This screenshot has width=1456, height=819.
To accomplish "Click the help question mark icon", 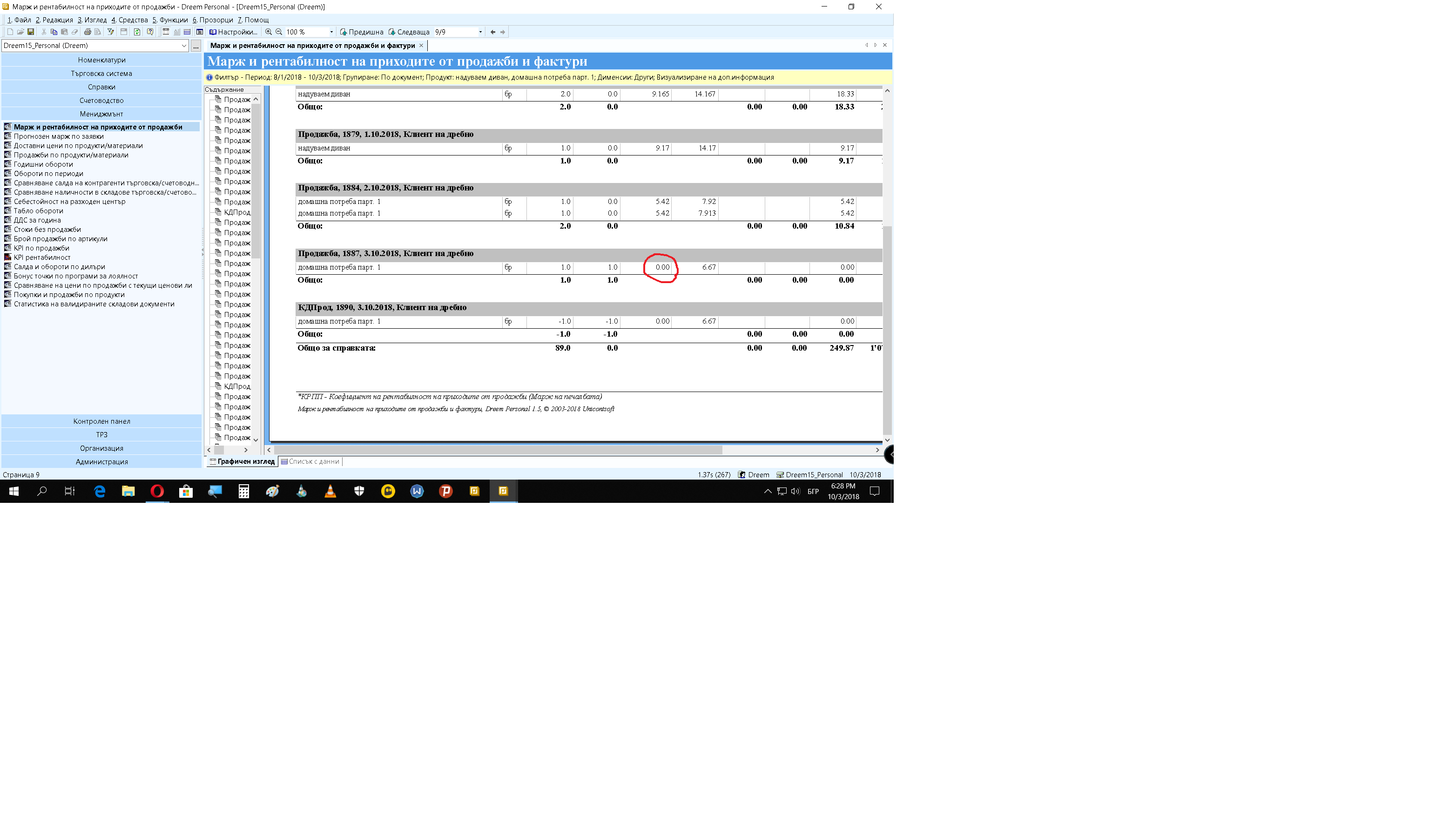I will [150, 32].
